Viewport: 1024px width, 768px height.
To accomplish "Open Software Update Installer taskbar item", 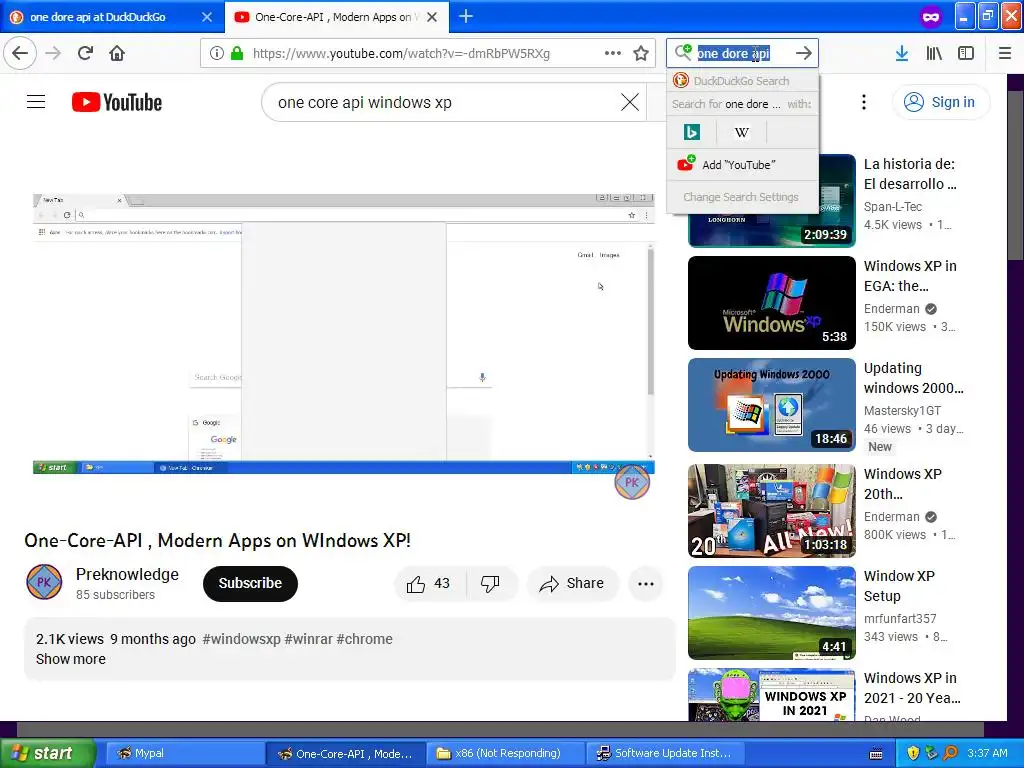I will [x=667, y=753].
